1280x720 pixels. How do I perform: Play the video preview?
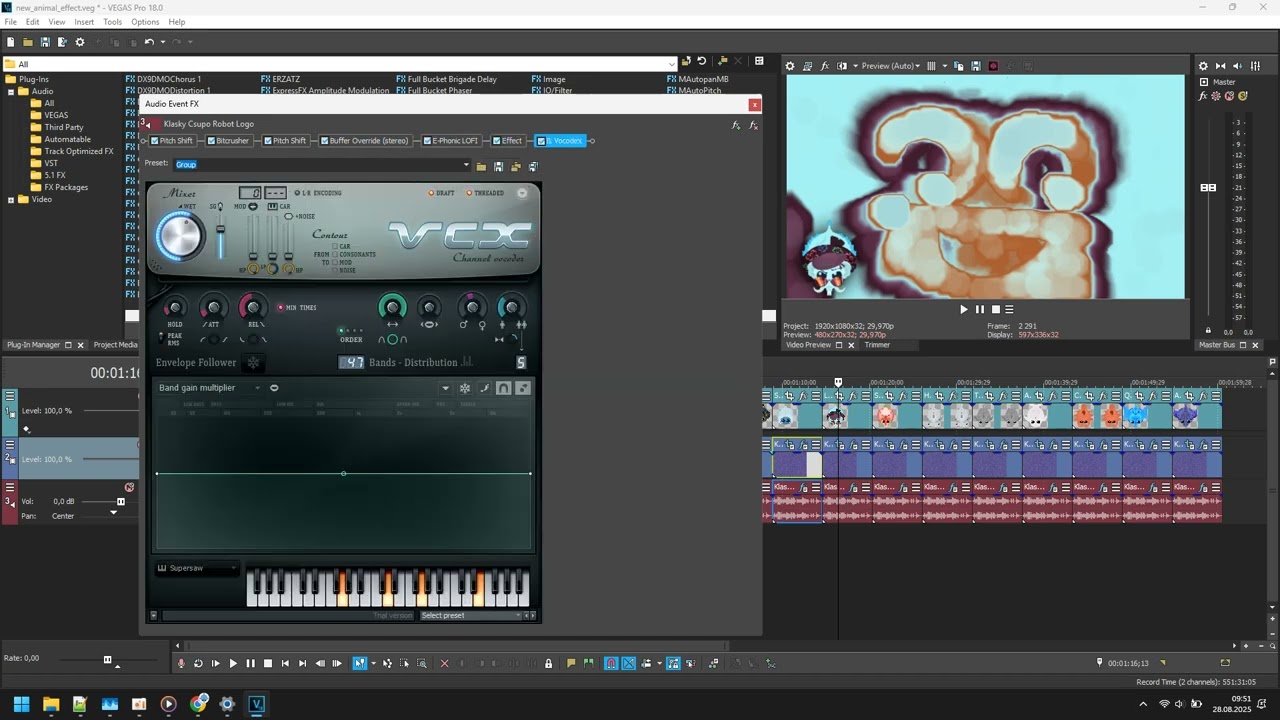[964, 310]
